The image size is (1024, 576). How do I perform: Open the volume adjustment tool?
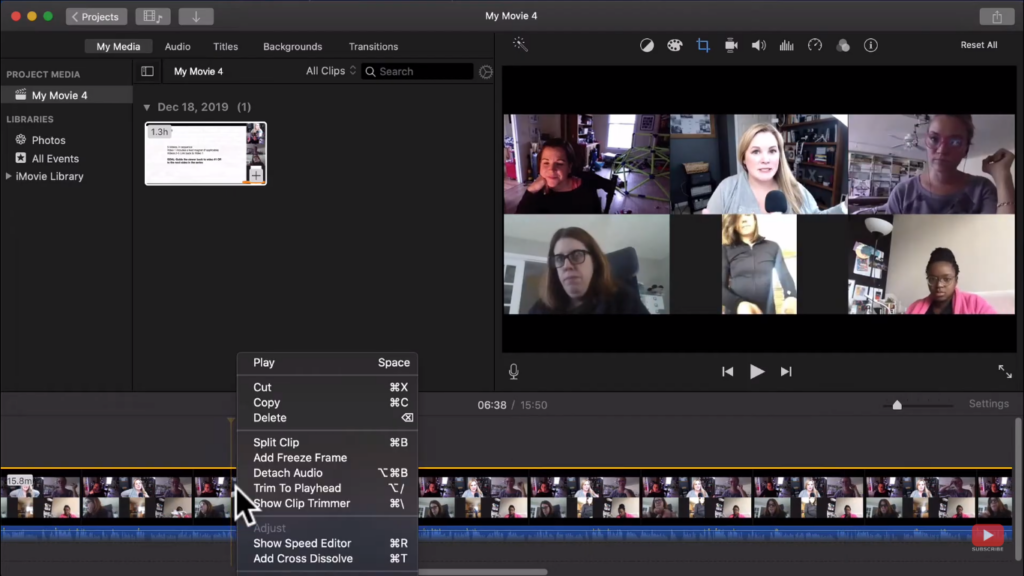click(x=758, y=45)
